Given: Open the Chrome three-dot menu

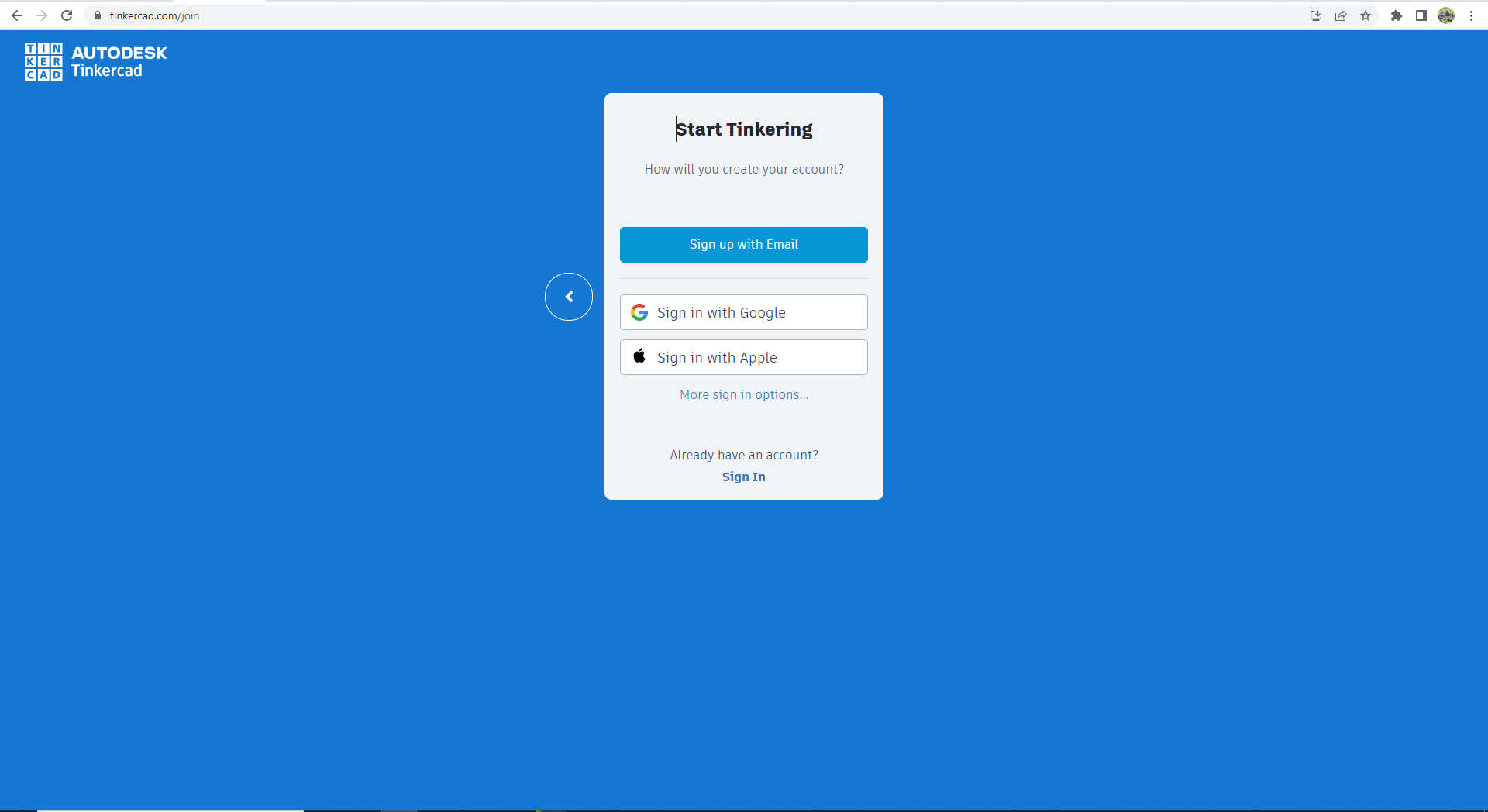Looking at the screenshot, I should 1472,15.
